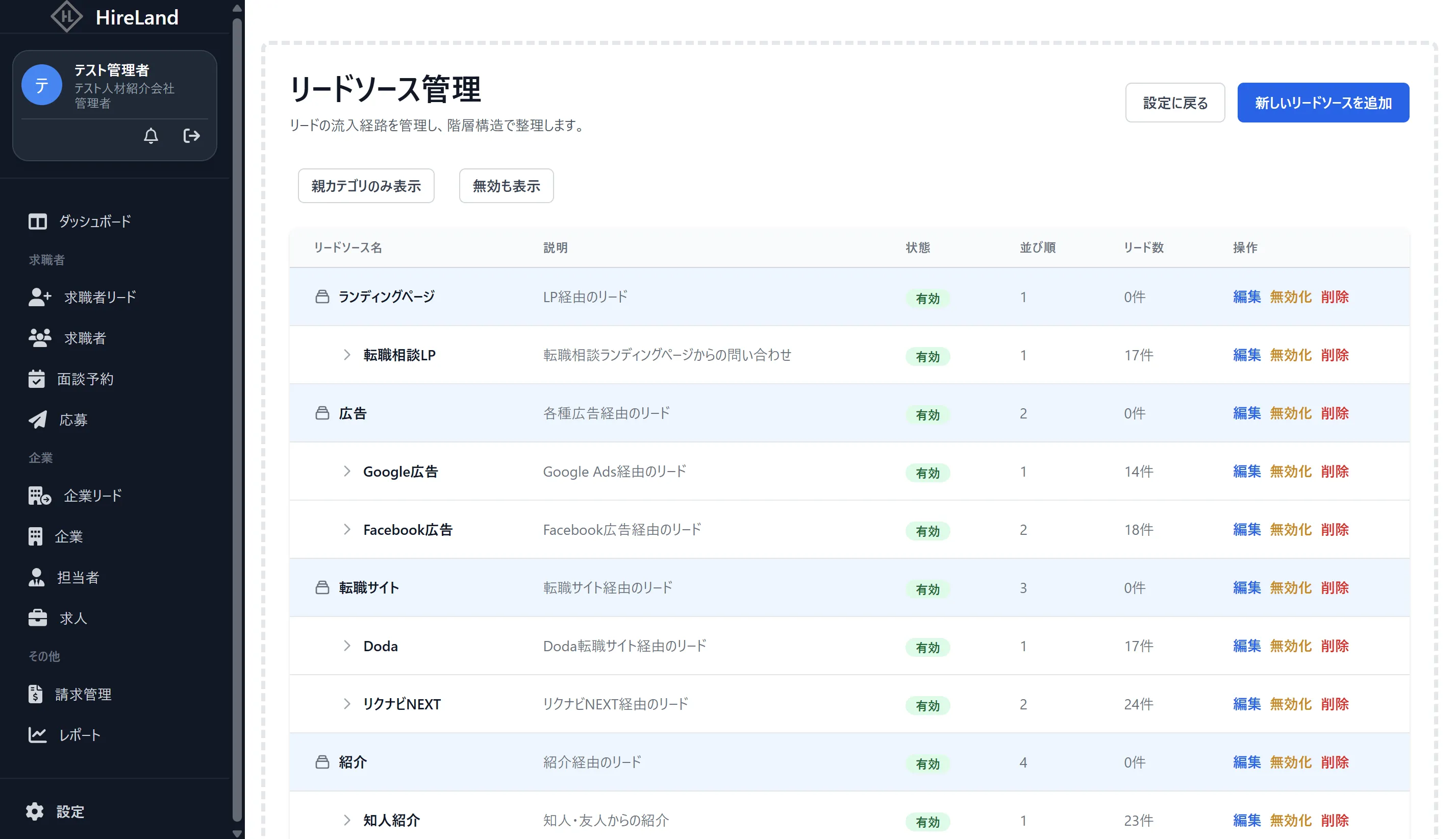This screenshot has width=1456, height=839.
Task: Open 求職者リード in the sidebar
Action: coord(82,297)
